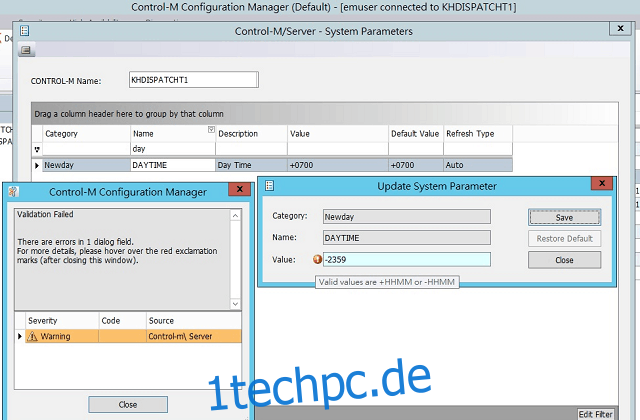Click the red exclamation mark beside Value field
This screenshot has width=640, height=420.
pos(317,259)
